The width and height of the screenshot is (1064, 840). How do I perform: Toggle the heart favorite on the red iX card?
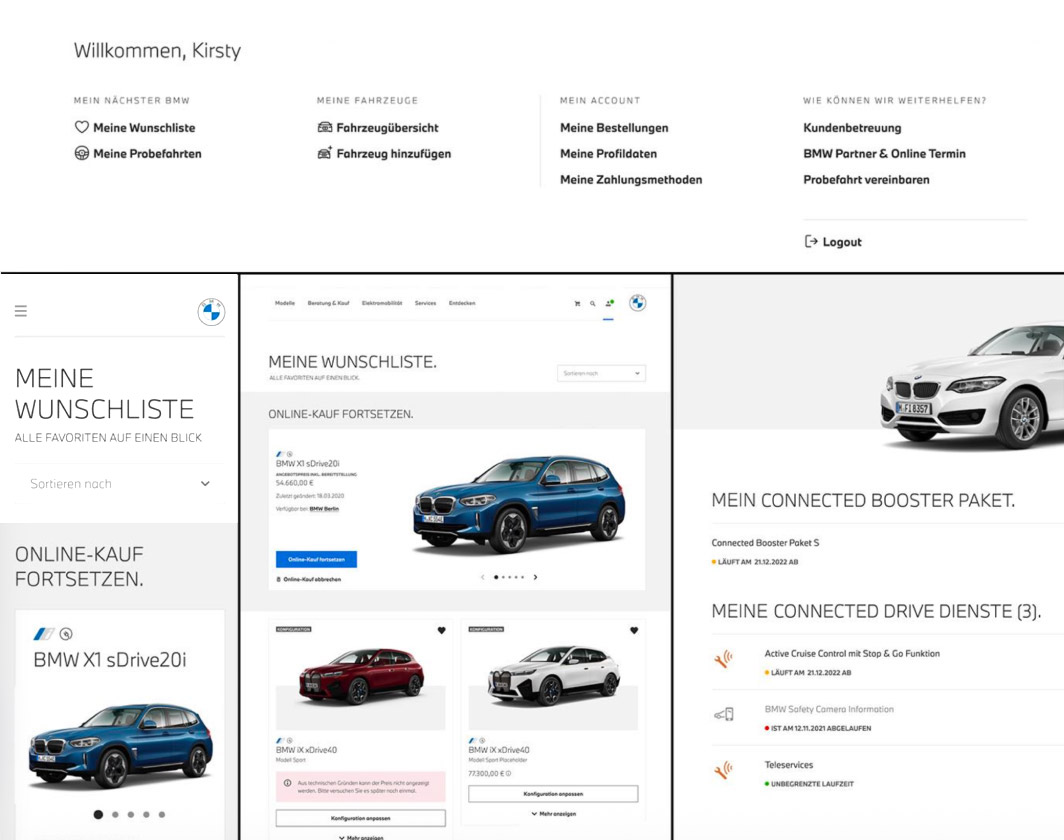coord(442,630)
